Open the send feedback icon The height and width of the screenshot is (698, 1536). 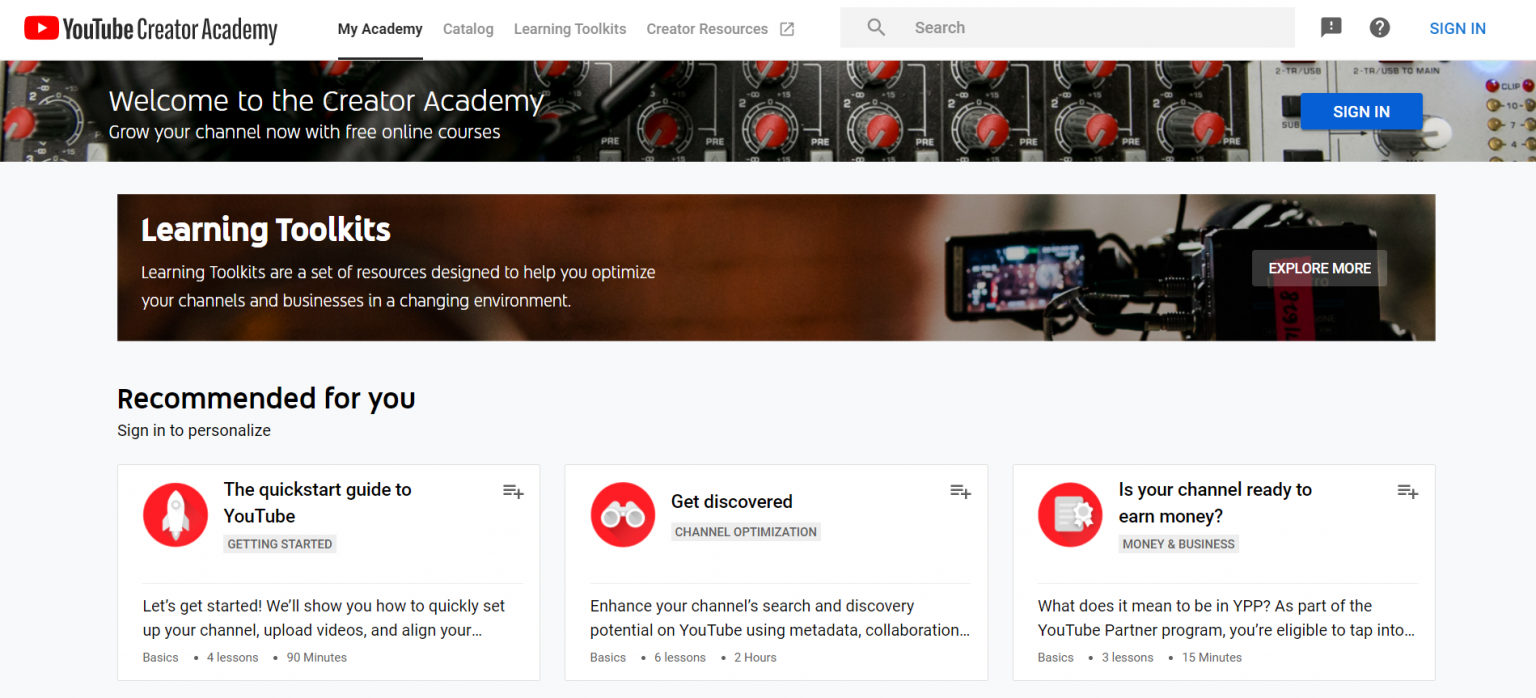click(x=1331, y=28)
